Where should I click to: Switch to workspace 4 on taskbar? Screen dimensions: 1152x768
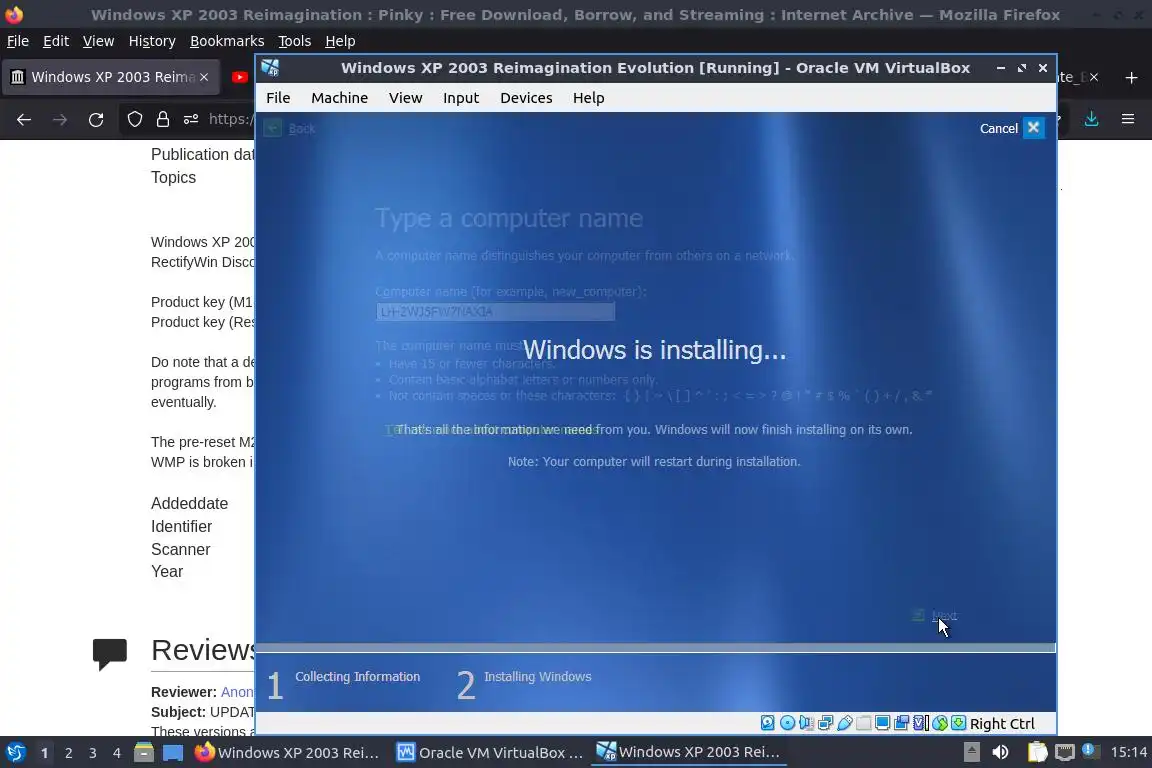tap(117, 753)
